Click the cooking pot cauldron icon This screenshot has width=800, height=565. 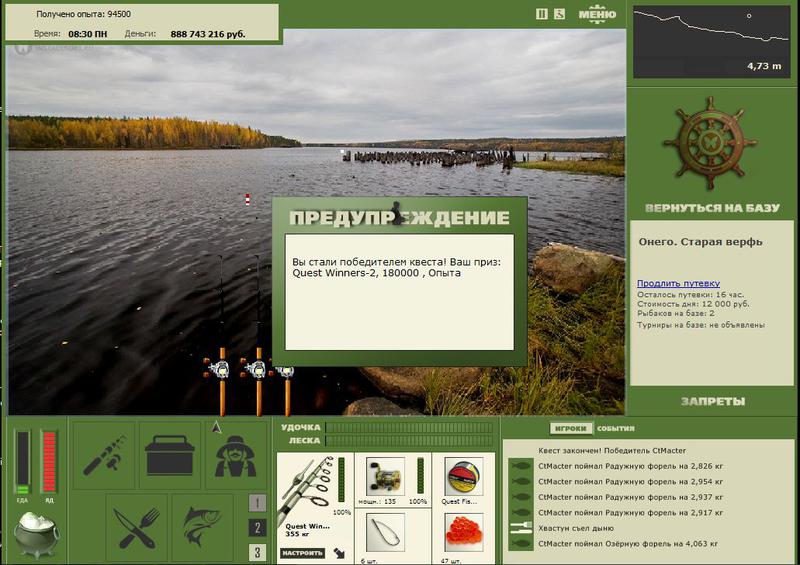point(36,534)
